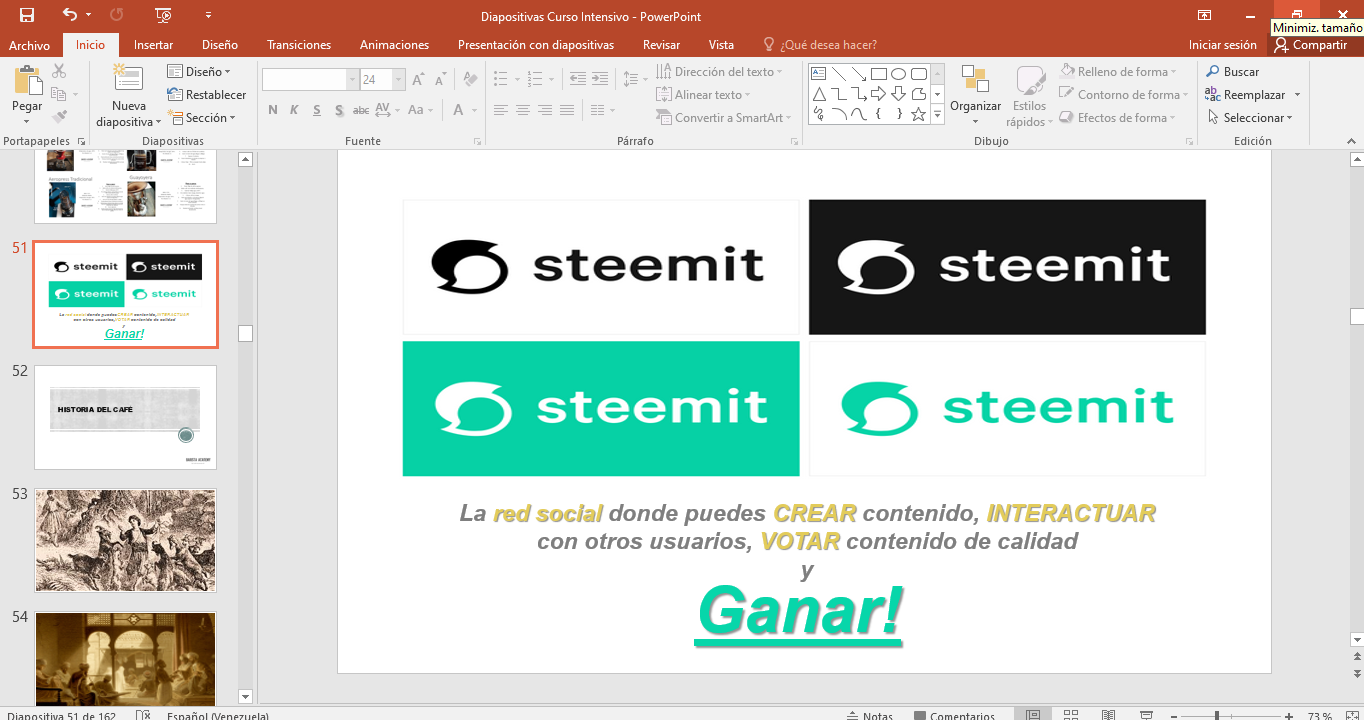This screenshot has width=1364, height=720.
Task: Select the rectangle shape in gallery
Action: coord(878,73)
